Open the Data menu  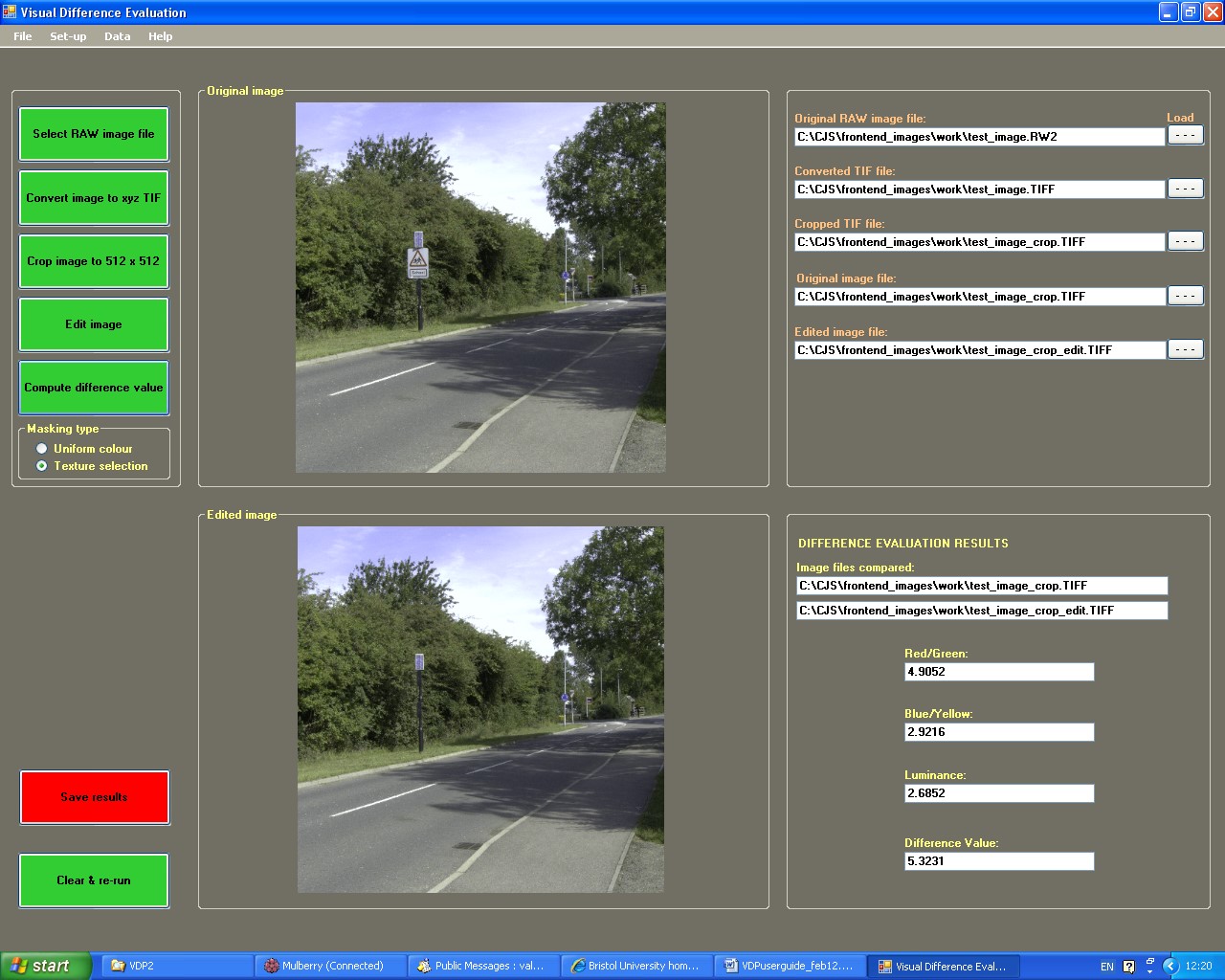(117, 36)
